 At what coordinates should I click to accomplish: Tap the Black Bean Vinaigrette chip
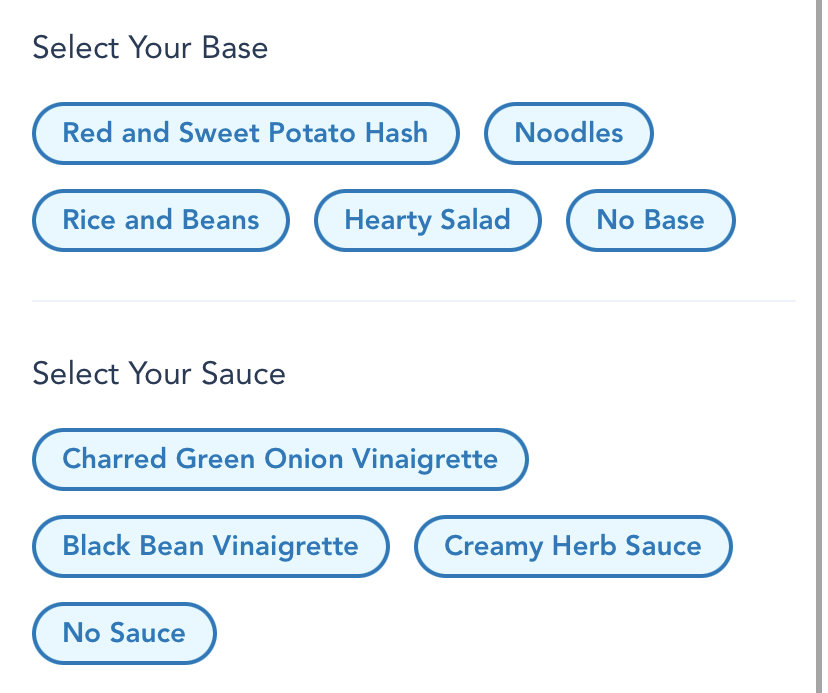[210, 546]
